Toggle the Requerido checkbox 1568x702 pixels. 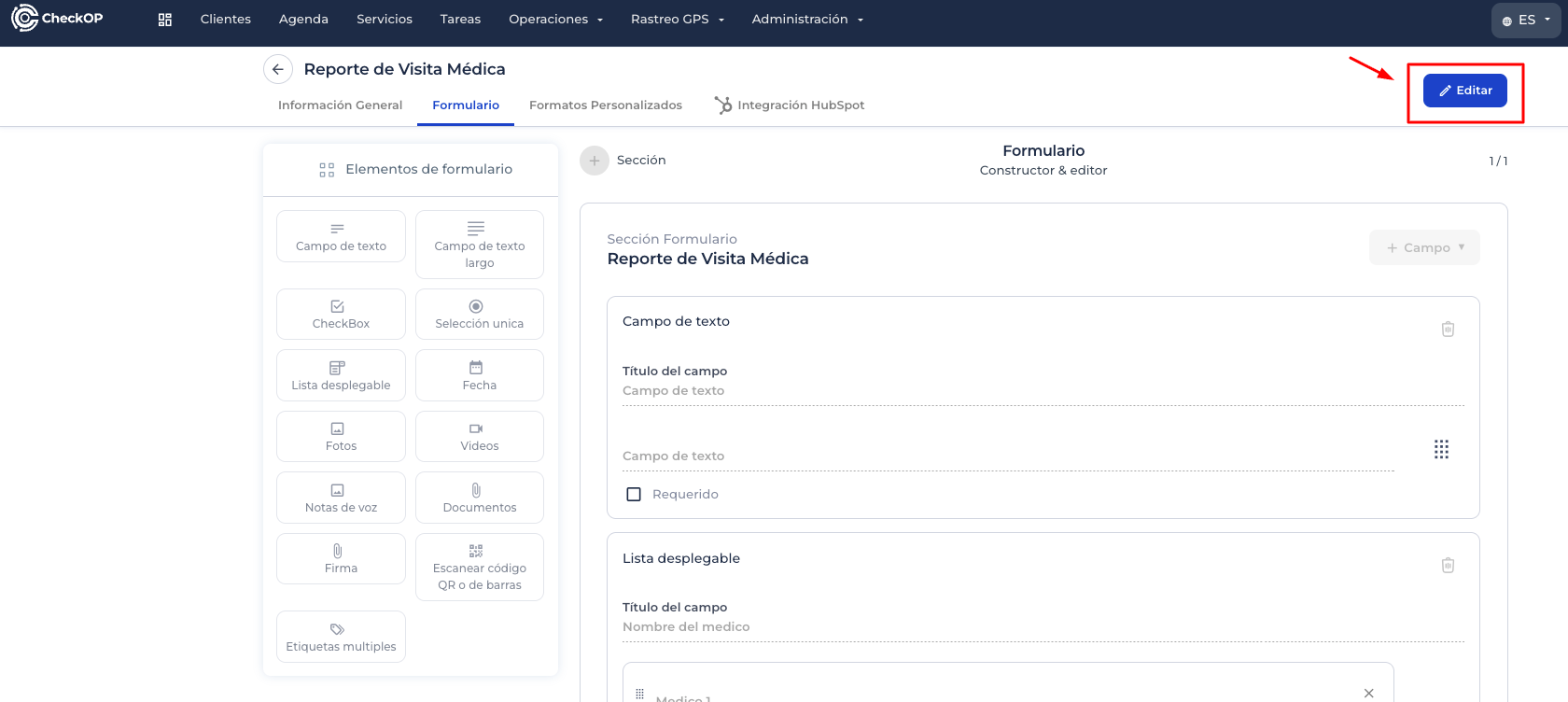point(634,495)
